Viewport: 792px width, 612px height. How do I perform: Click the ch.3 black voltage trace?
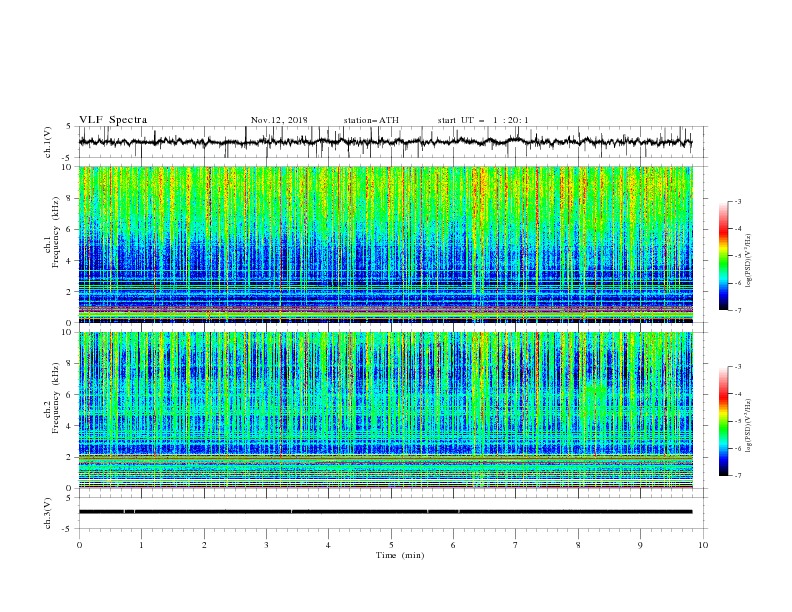385,512
